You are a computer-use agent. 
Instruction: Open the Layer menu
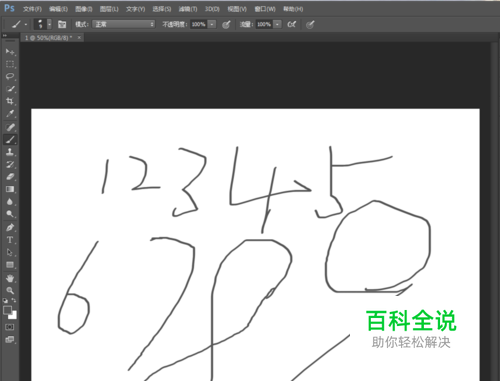pos(109,9)
